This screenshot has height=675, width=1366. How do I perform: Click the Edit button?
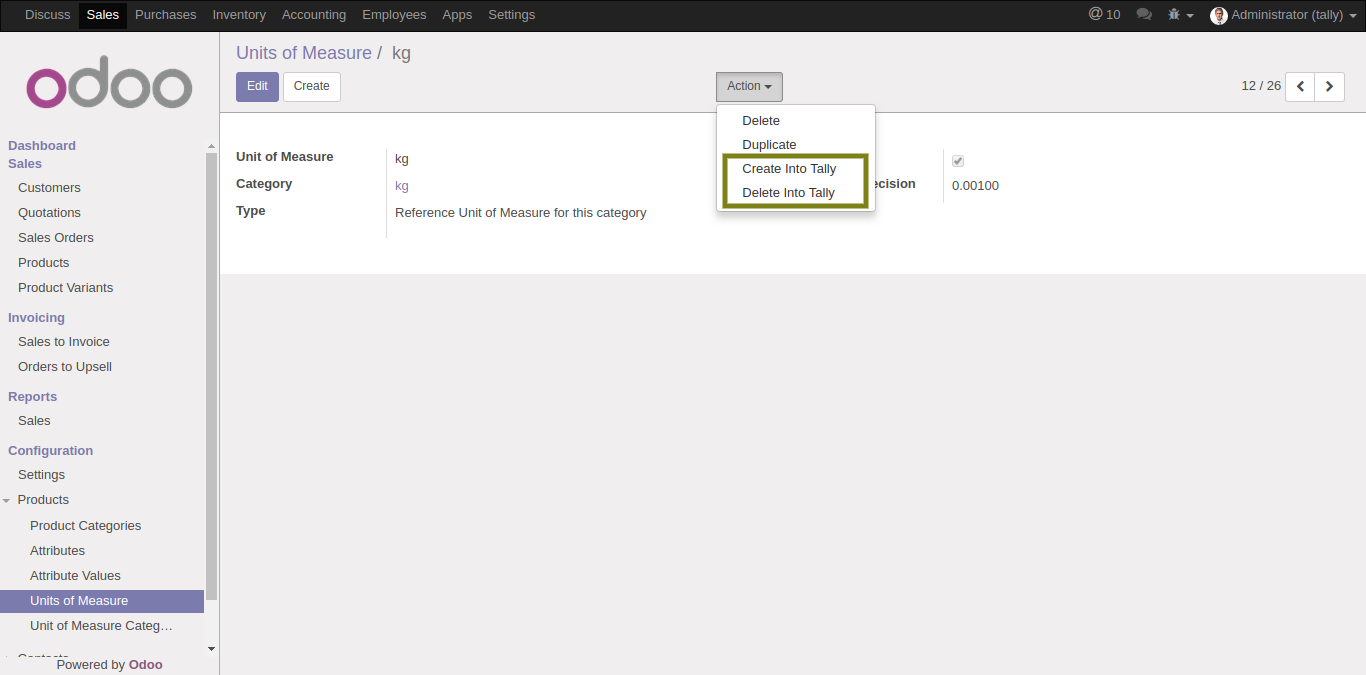[x=257, y=86]
